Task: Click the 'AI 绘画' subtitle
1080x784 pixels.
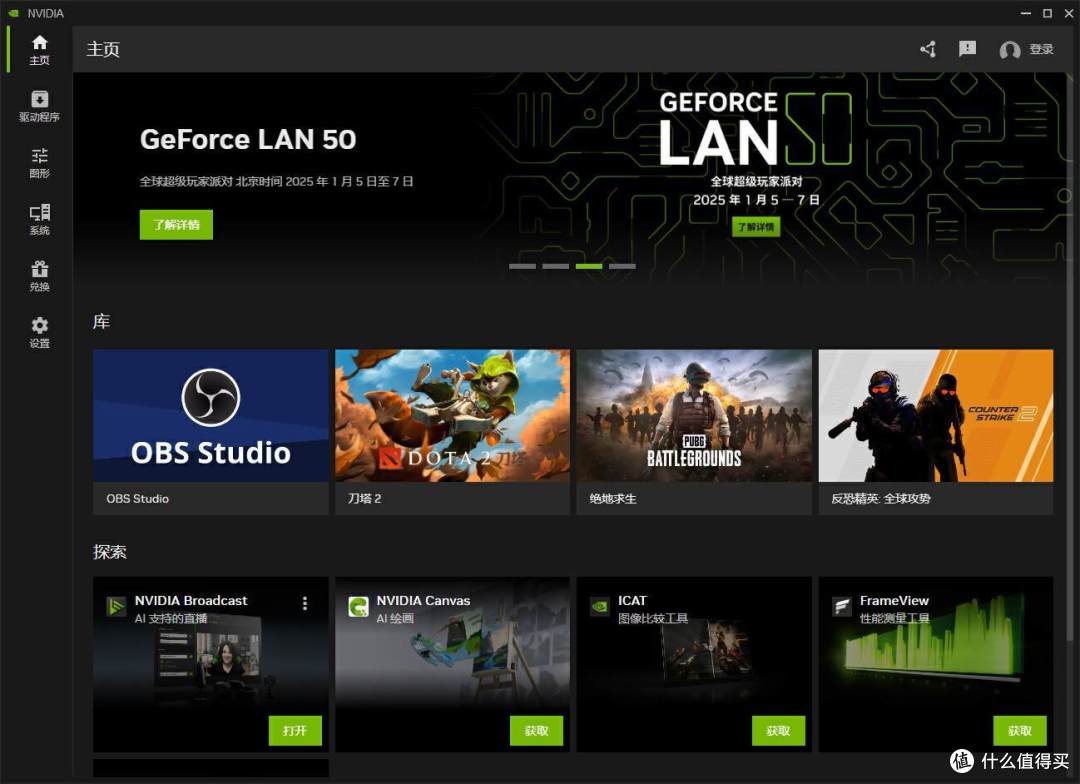Action: pyautogui.click(x=395, y=619)
